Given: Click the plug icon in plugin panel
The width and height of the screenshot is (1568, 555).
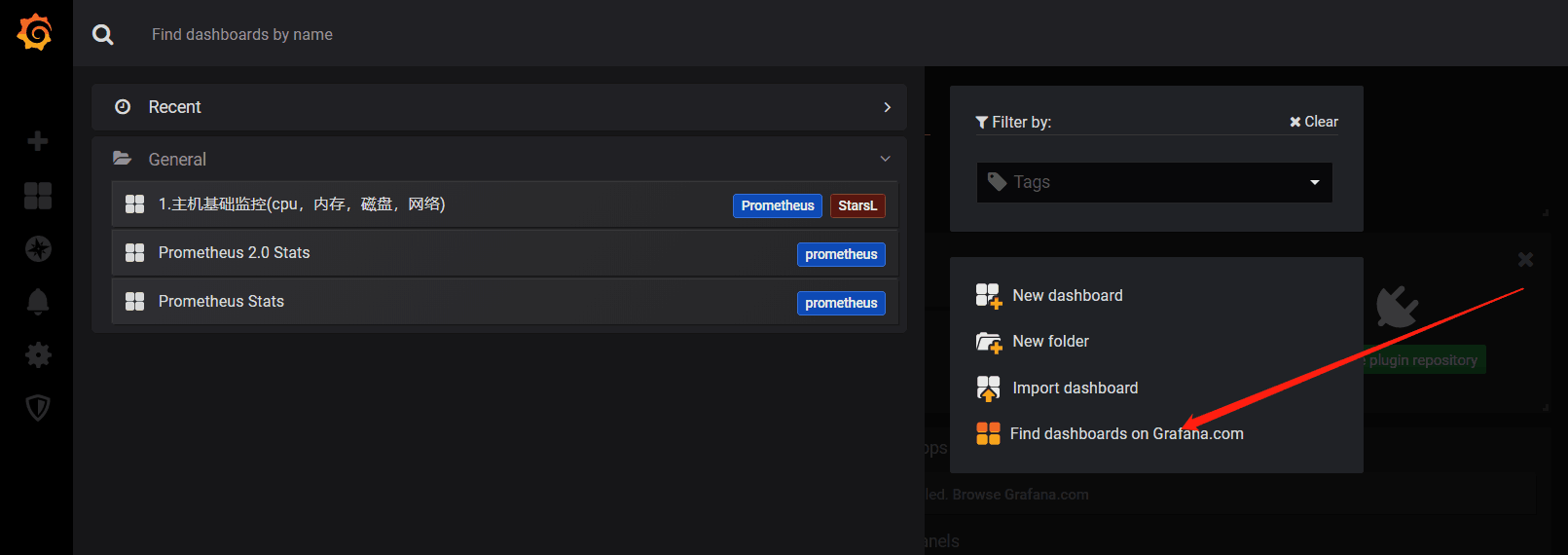Looking at the screenshot, I should [1398, 306].
